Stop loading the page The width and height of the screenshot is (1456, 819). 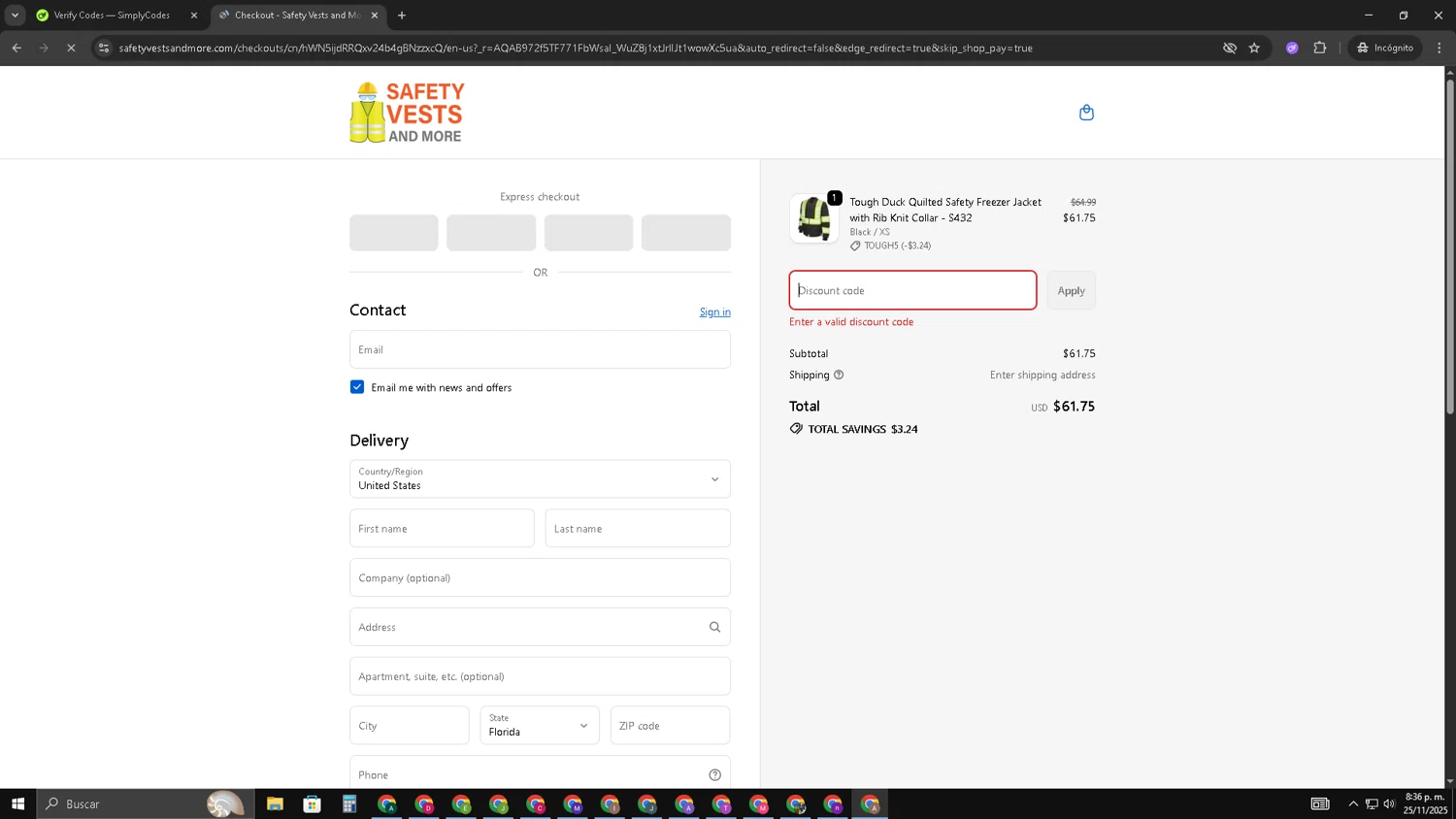[x=71, y=48]
